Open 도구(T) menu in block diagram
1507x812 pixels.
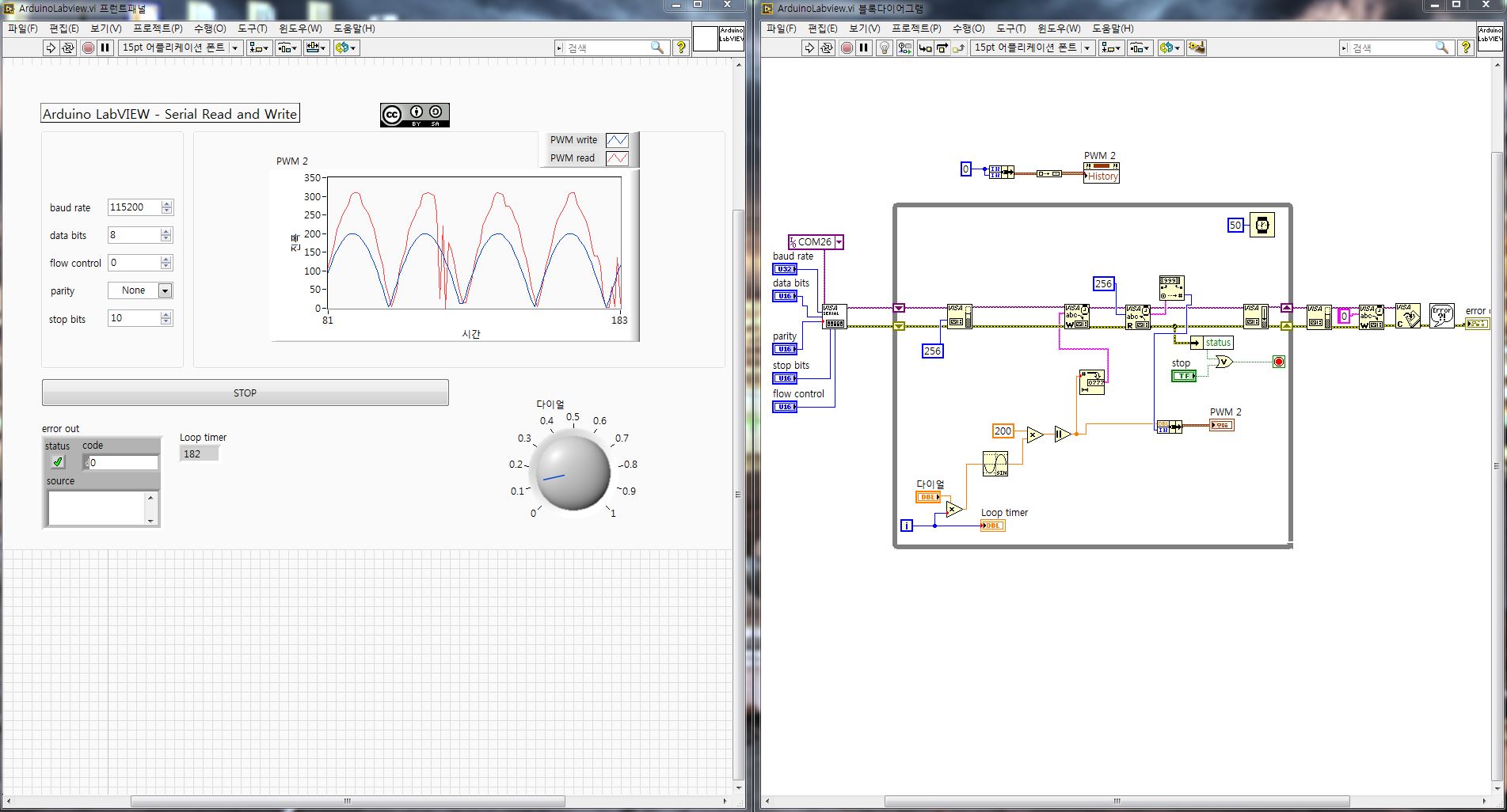click(1010, 28)
